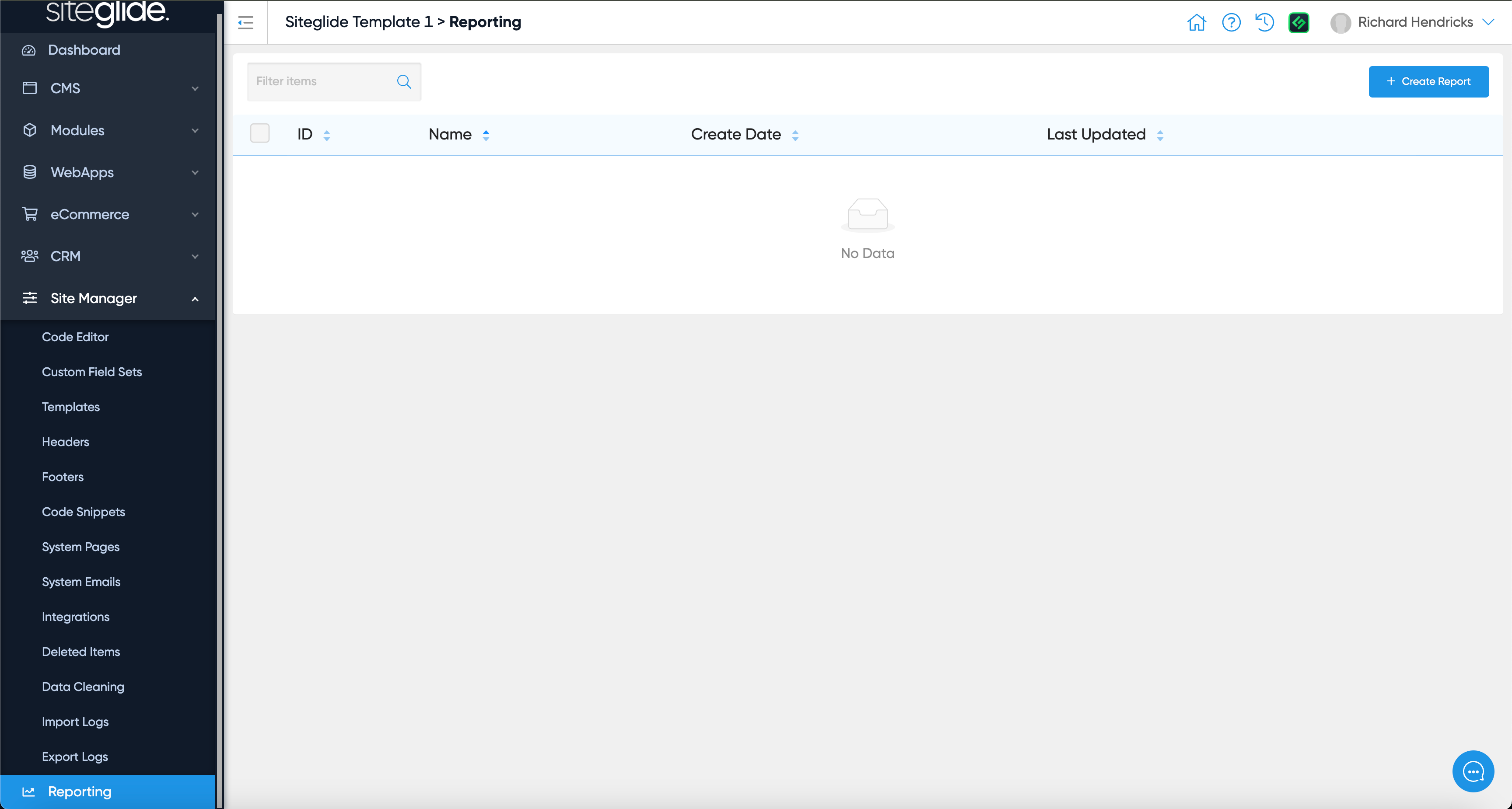Sort table by Name arrows
The width and height of the screenshot is (1512, 809).
(486, 136)
